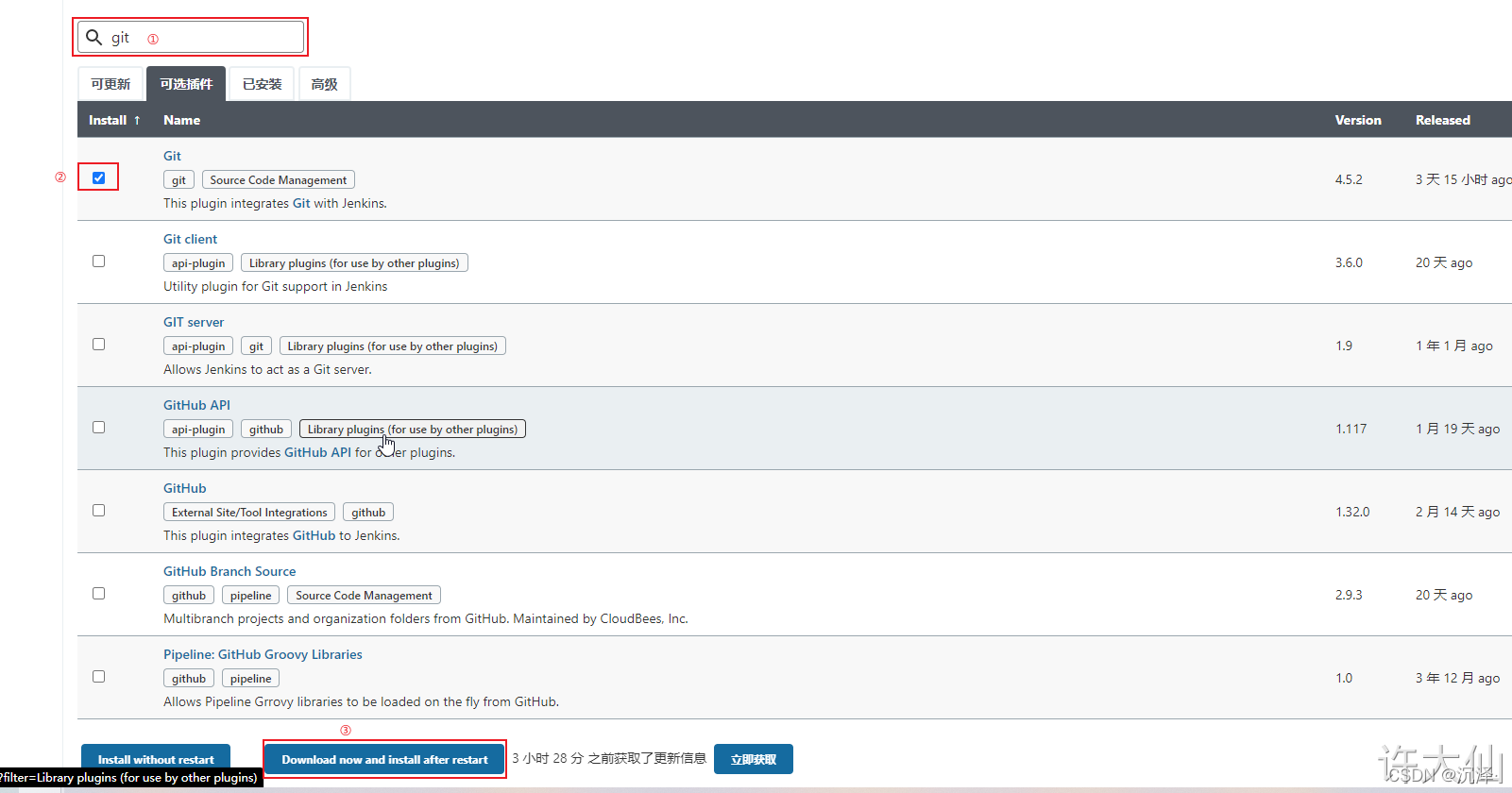1512x793 pixels.
Task: Click the search magnifier icon
Action: point(93,38)
